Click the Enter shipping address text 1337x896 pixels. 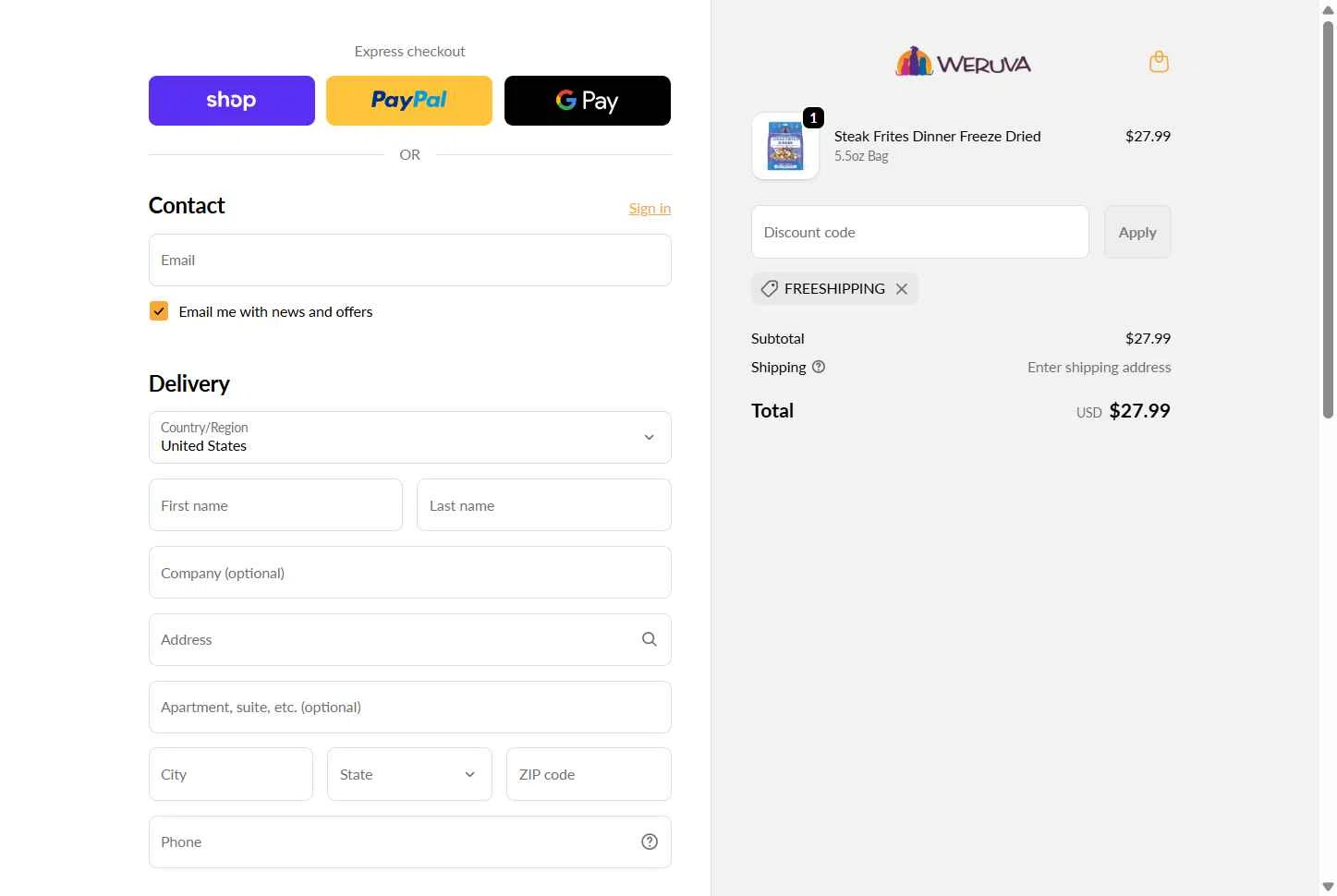click(x=1100, y=367)
